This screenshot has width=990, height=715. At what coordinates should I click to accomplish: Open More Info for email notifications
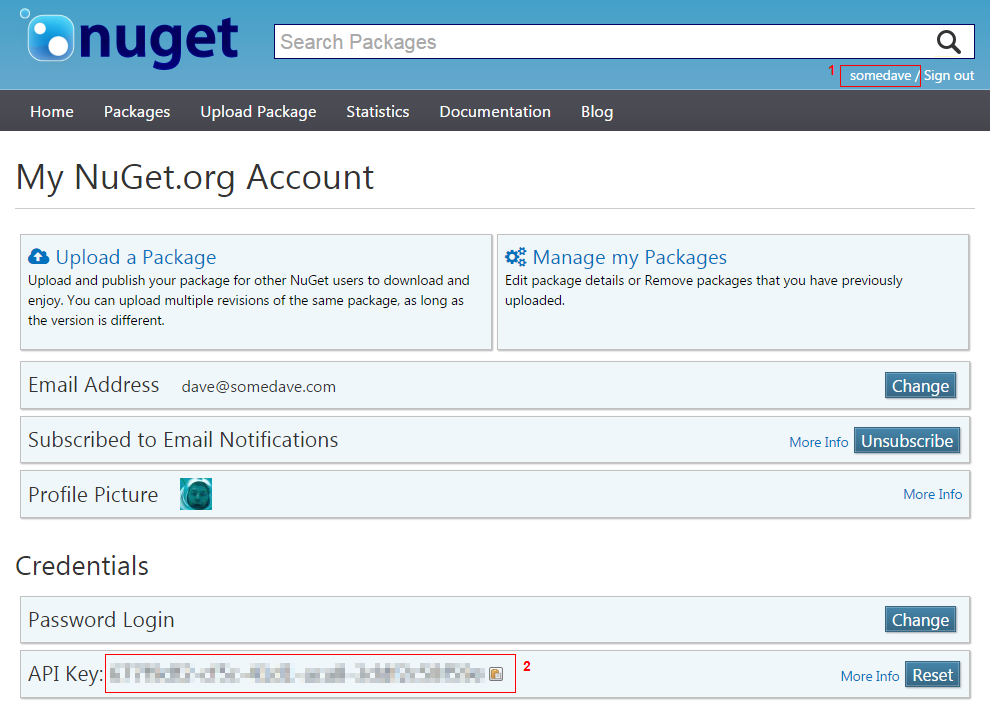(818, 442)
